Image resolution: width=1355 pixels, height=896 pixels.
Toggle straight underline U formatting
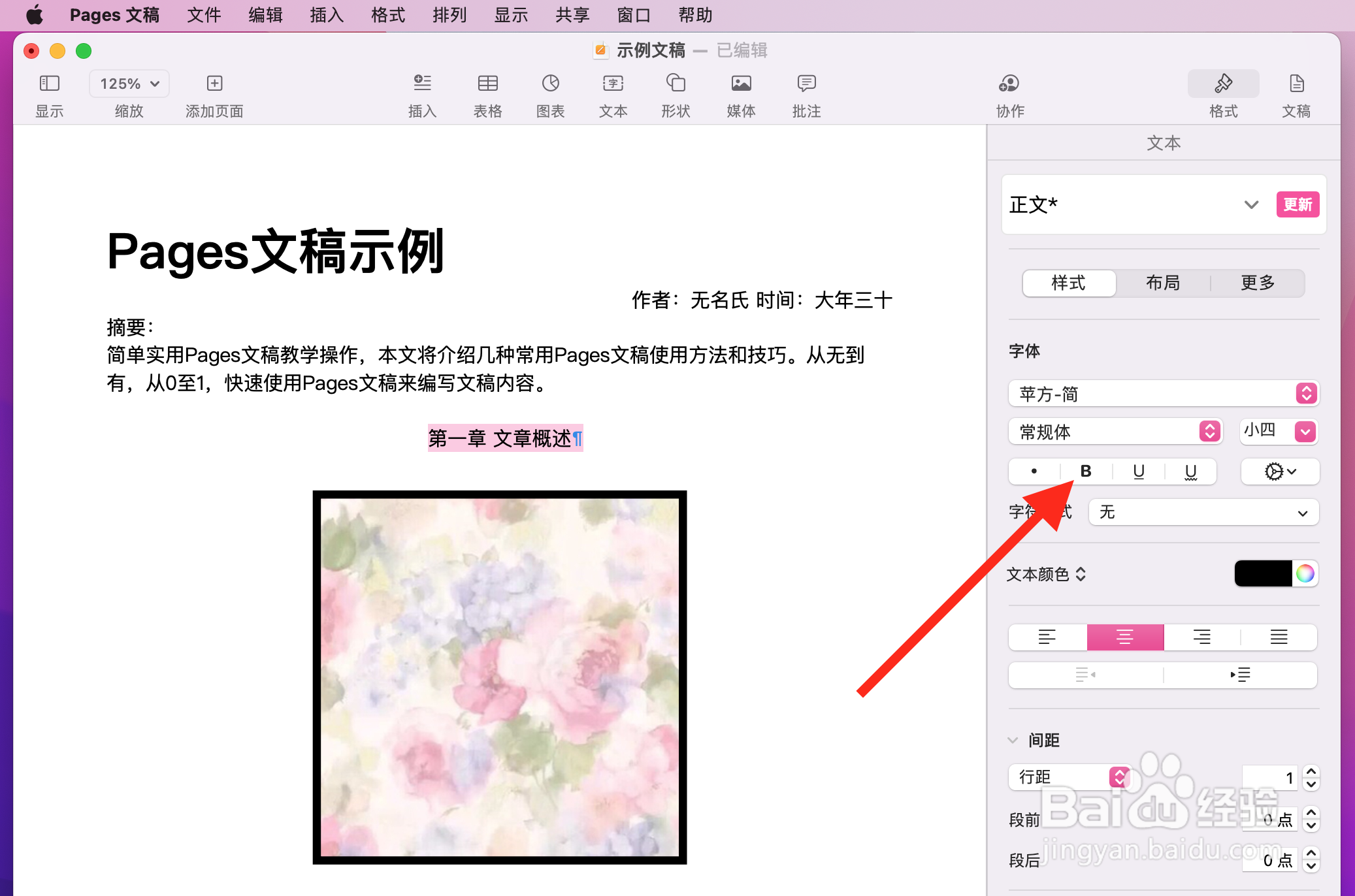click(1139, 472)
